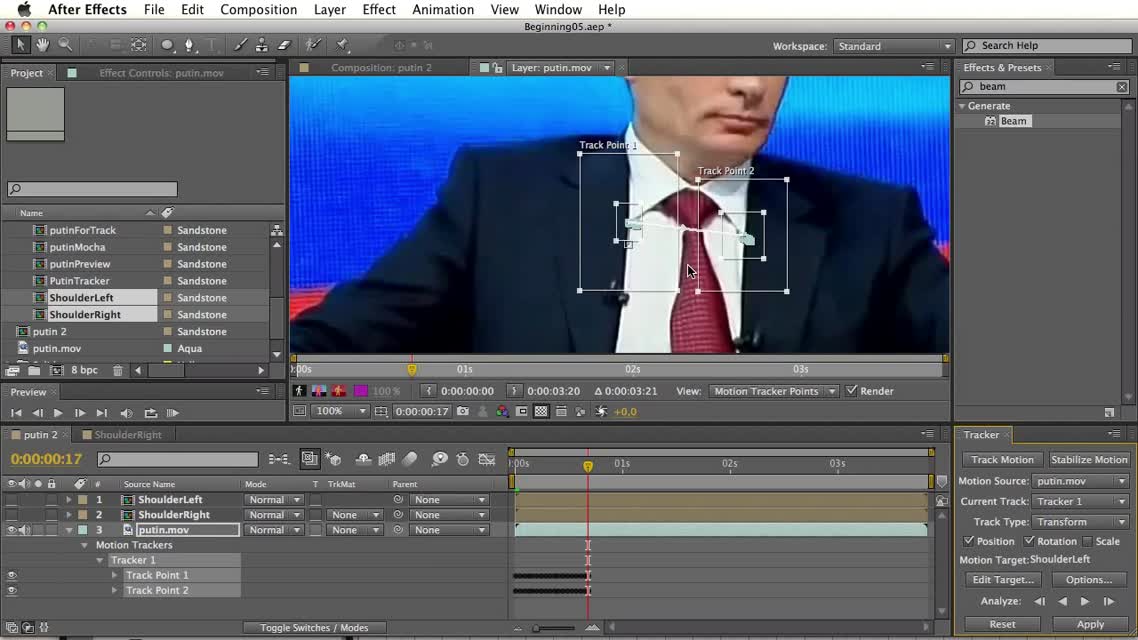Switch to ShoulderRight timeline tab
Screen dimensions: 1138x640
coord(127,435)
